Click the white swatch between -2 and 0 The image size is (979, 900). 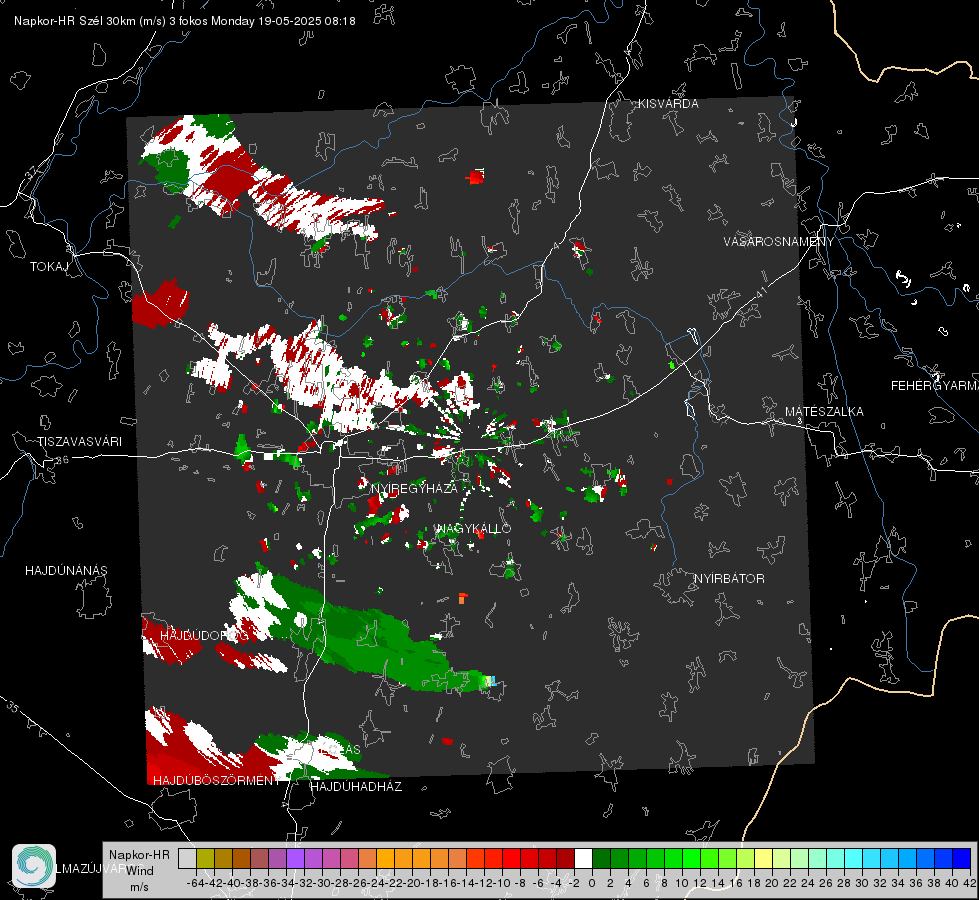tap(583, 858)
